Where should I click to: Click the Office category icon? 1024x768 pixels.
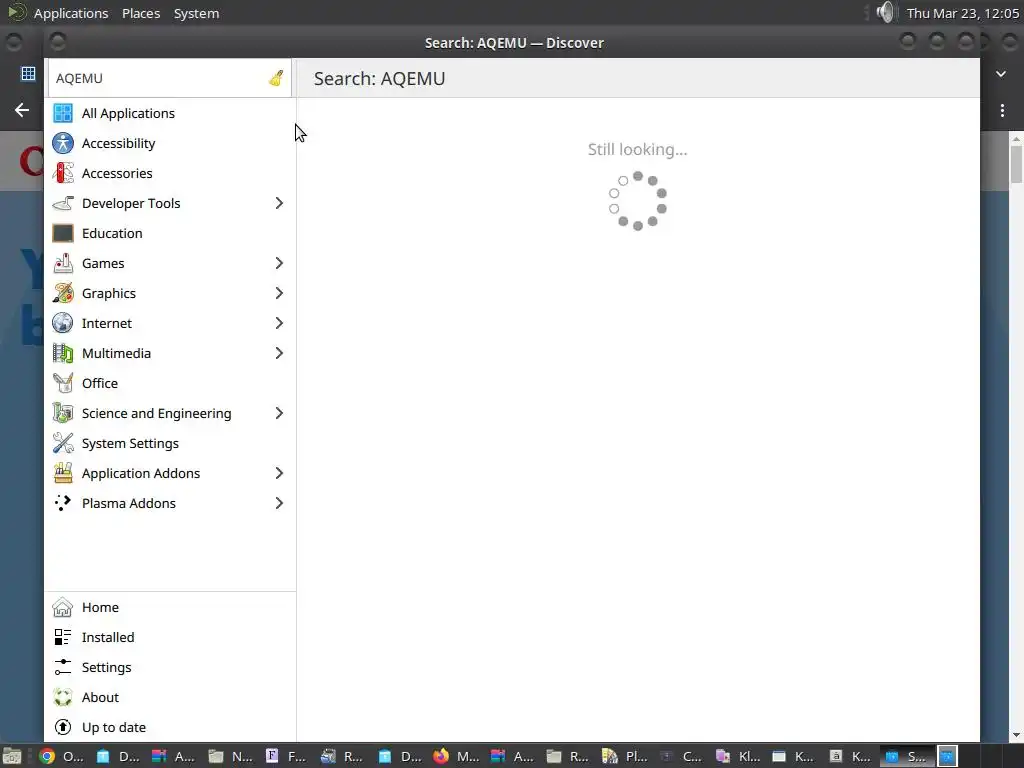point(63,383)
